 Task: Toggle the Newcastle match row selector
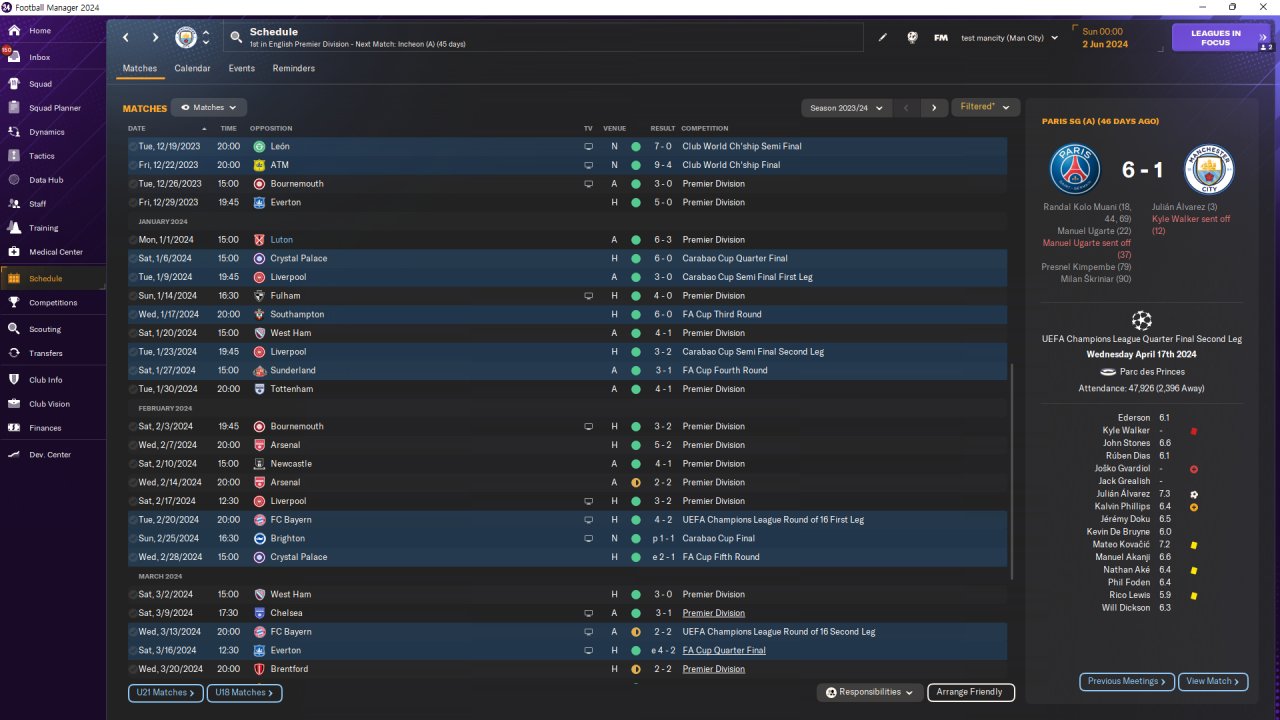tap(133, 464)
